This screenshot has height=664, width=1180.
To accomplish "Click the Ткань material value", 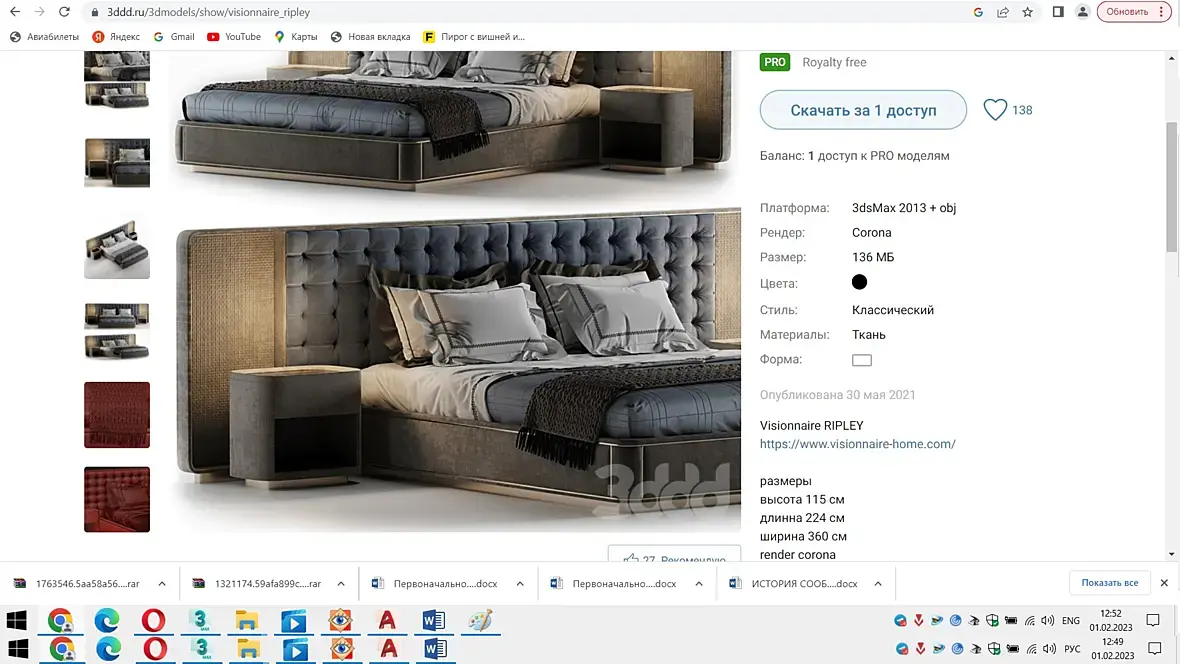I will click(x=868, y=334).
